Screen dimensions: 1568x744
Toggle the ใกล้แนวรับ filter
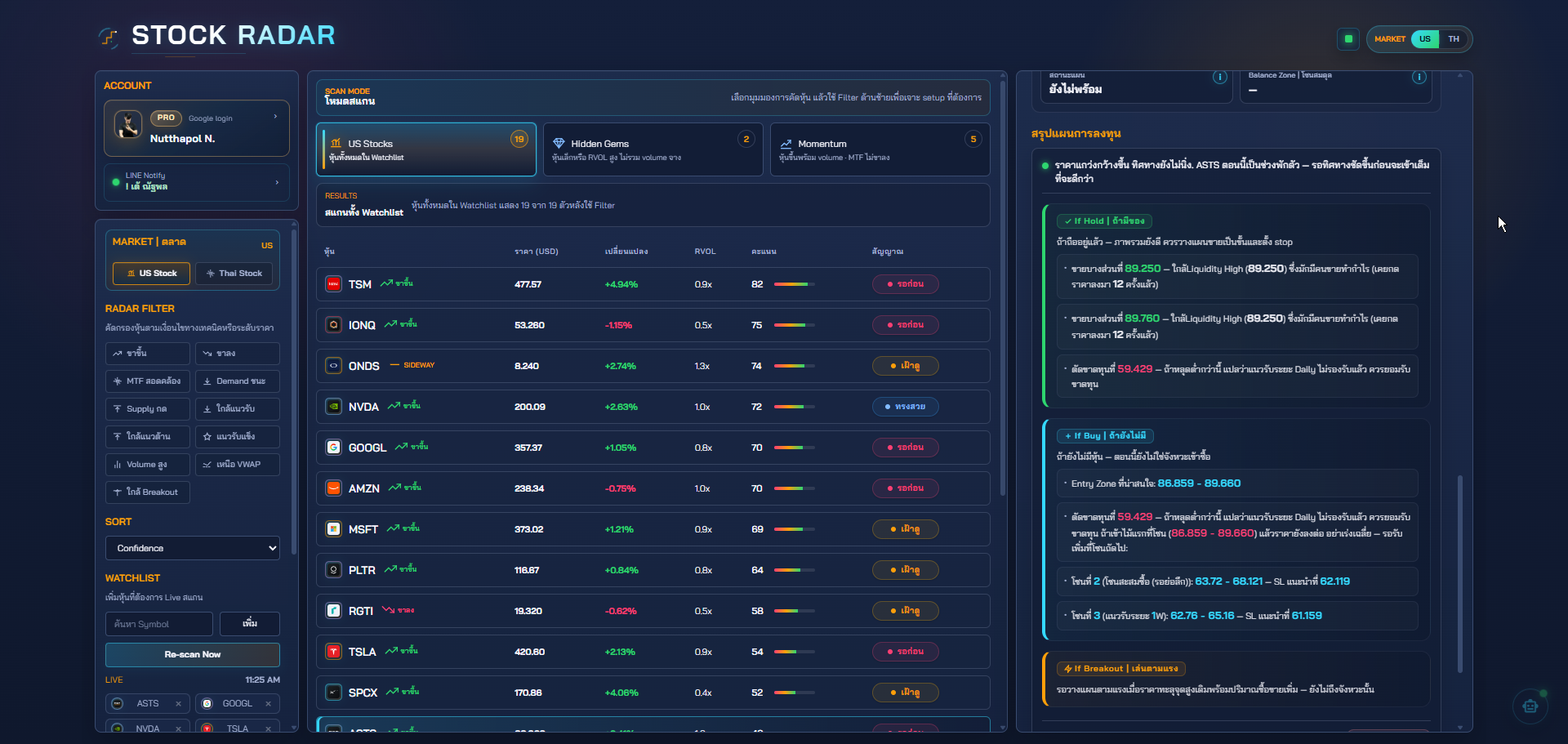(238, 409)
